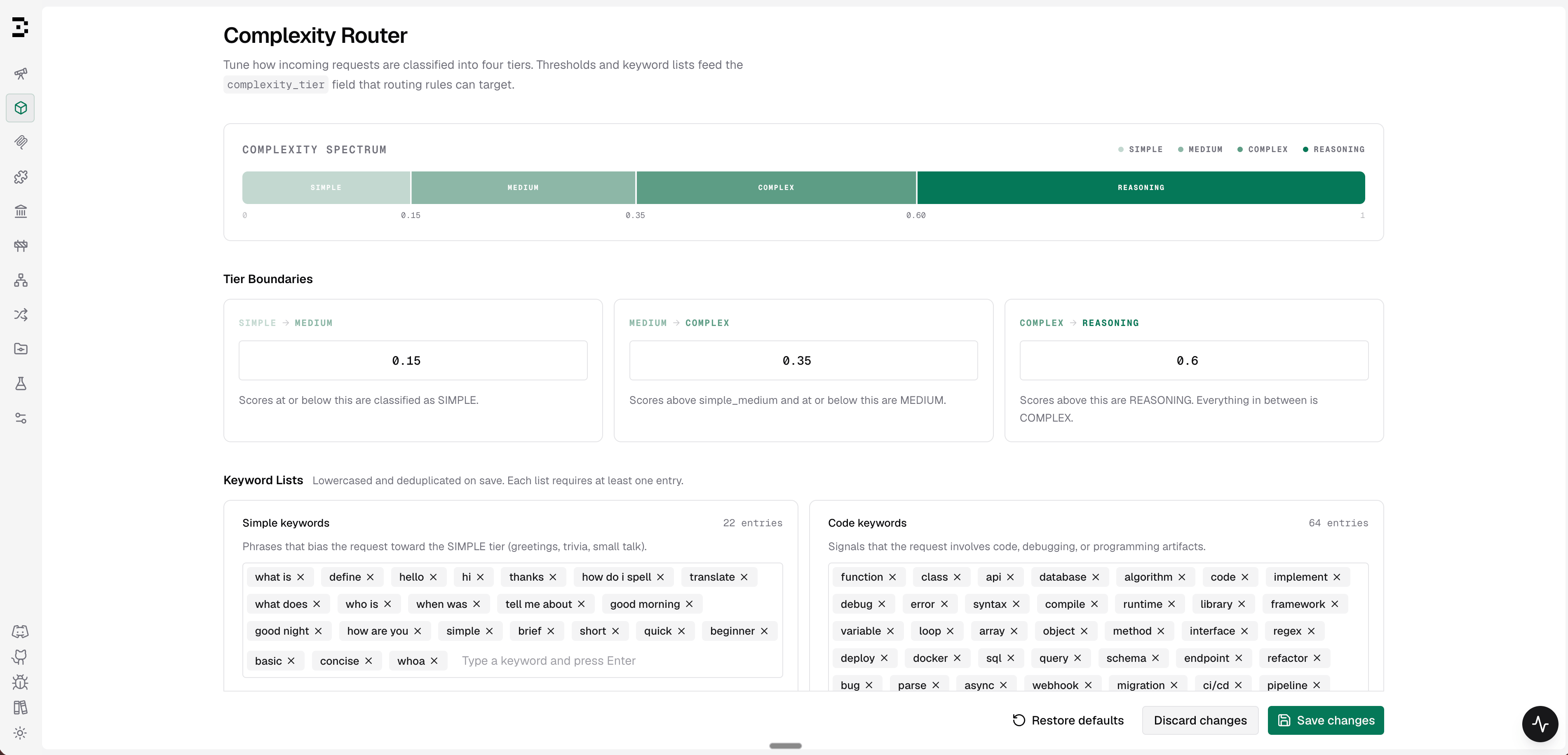The height and width of the screenshot is (755, 1568).
Task: Remove the 'function' code keyword
Action: (x=892, y=577)
